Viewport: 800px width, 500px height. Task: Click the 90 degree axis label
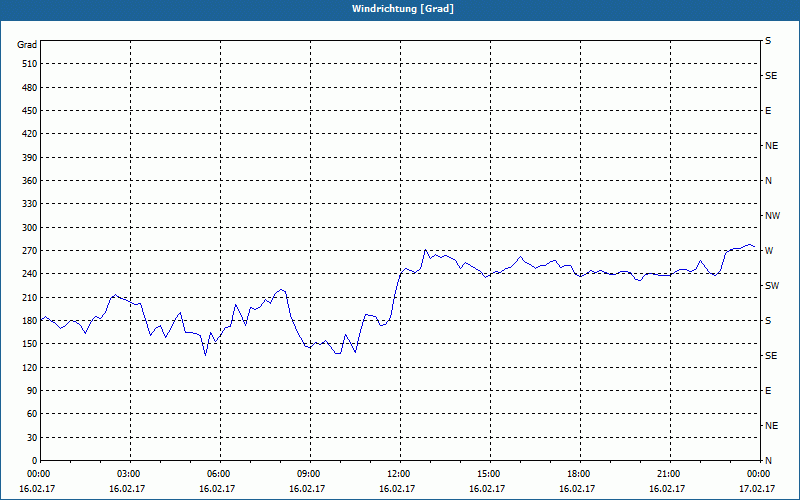coord(32,391)
